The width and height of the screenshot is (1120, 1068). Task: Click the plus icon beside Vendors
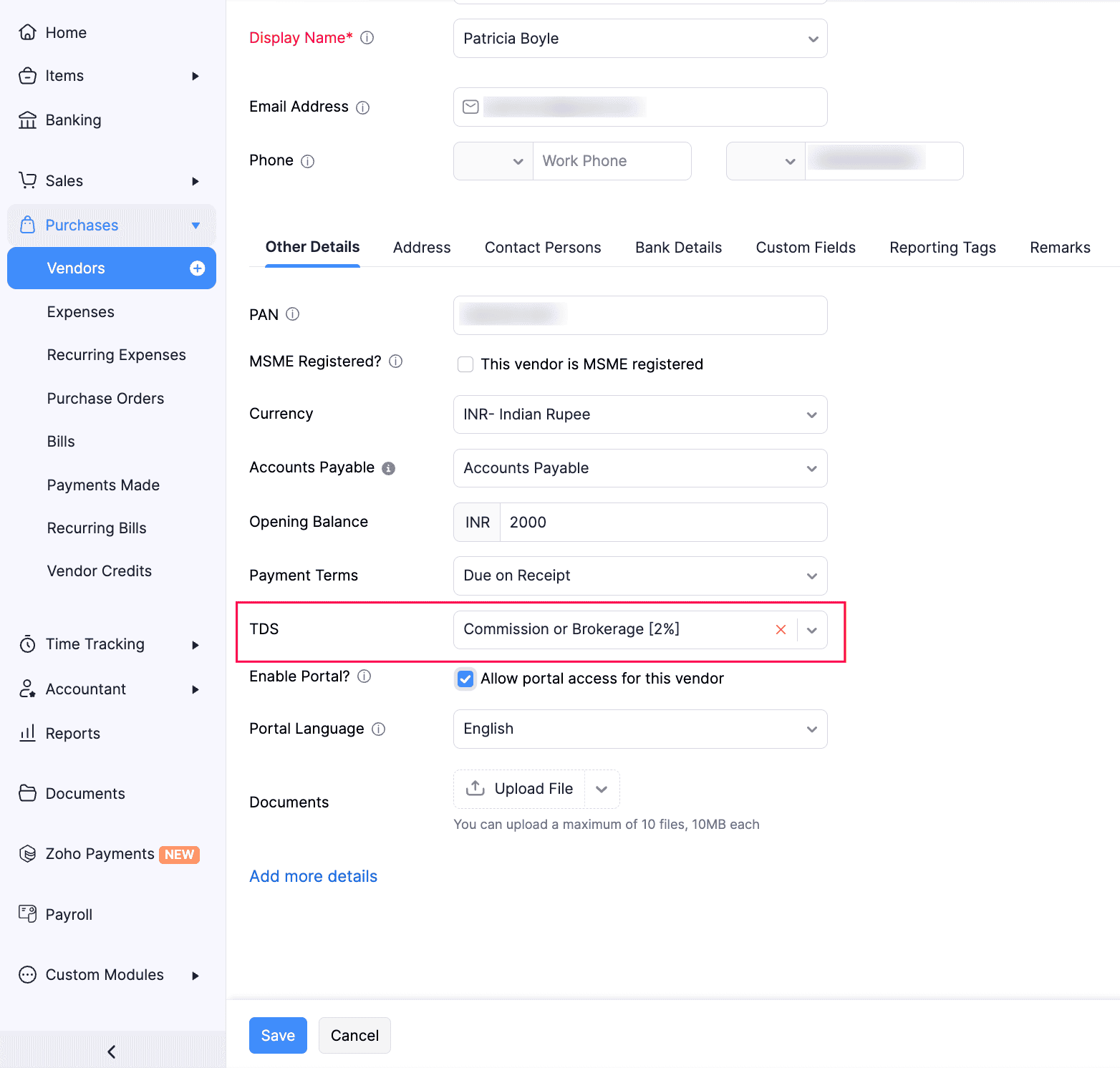coord(197,268)
